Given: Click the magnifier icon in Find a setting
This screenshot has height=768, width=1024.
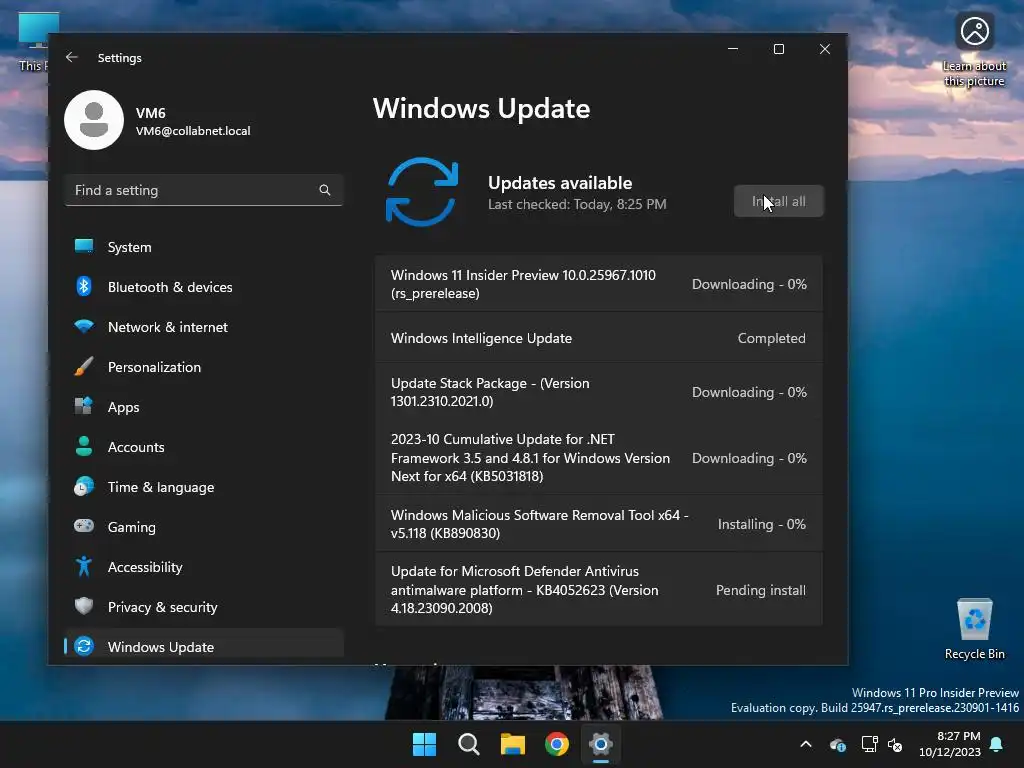Looking at the screenshot, I should (325, 190).
